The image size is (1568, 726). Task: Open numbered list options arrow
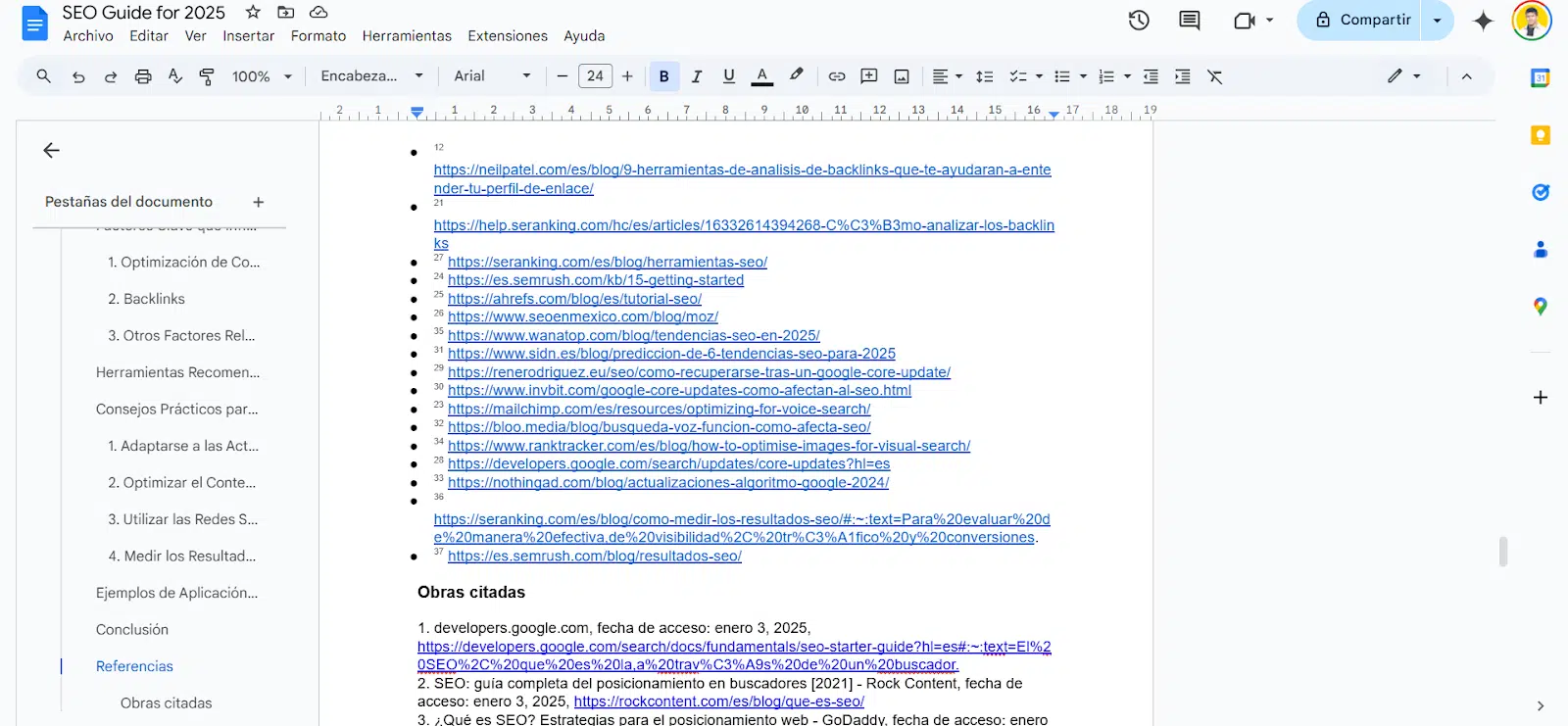tap(1127, 76)
